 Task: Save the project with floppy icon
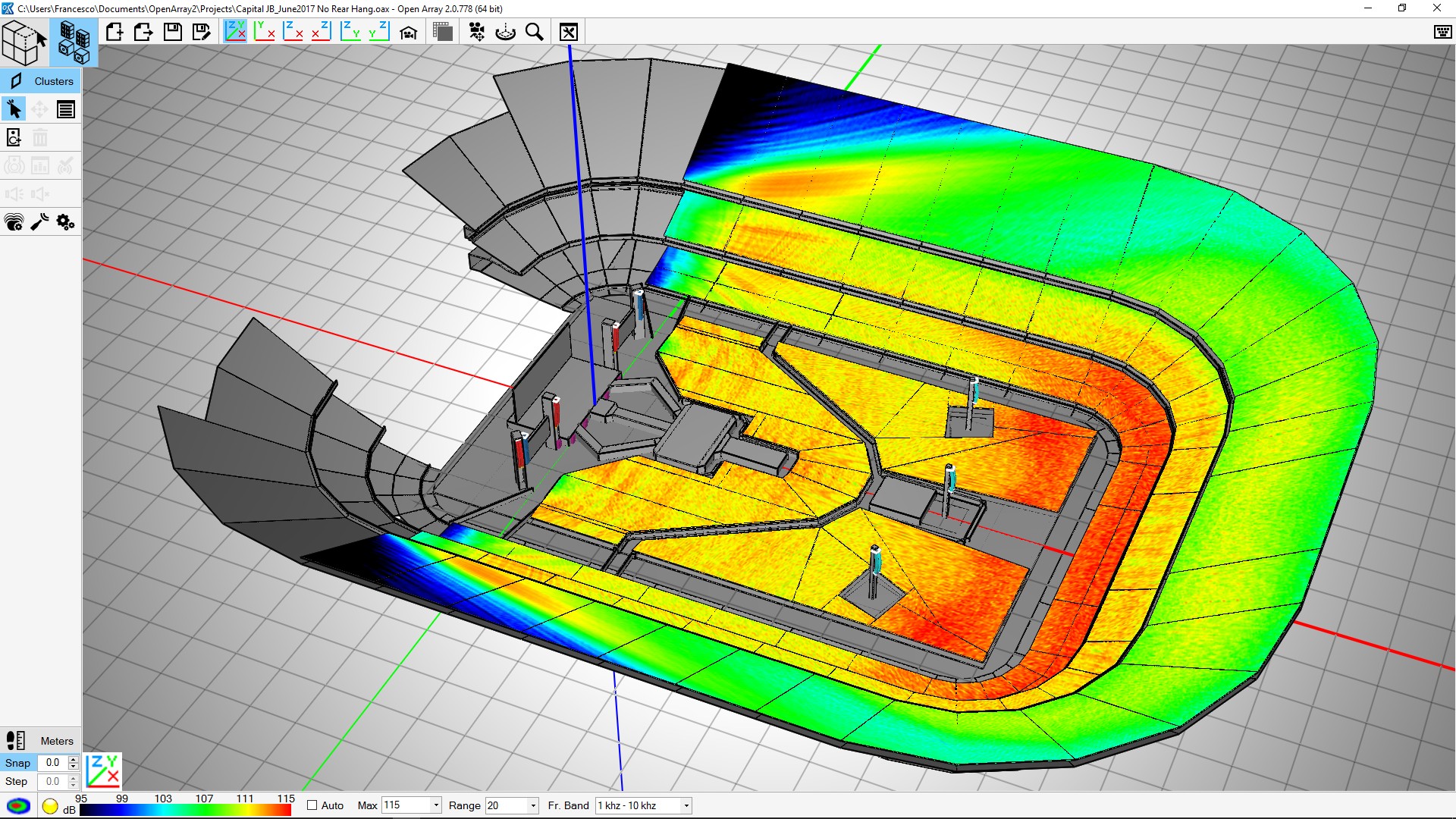pyautogui.click(x=173, y=32)
